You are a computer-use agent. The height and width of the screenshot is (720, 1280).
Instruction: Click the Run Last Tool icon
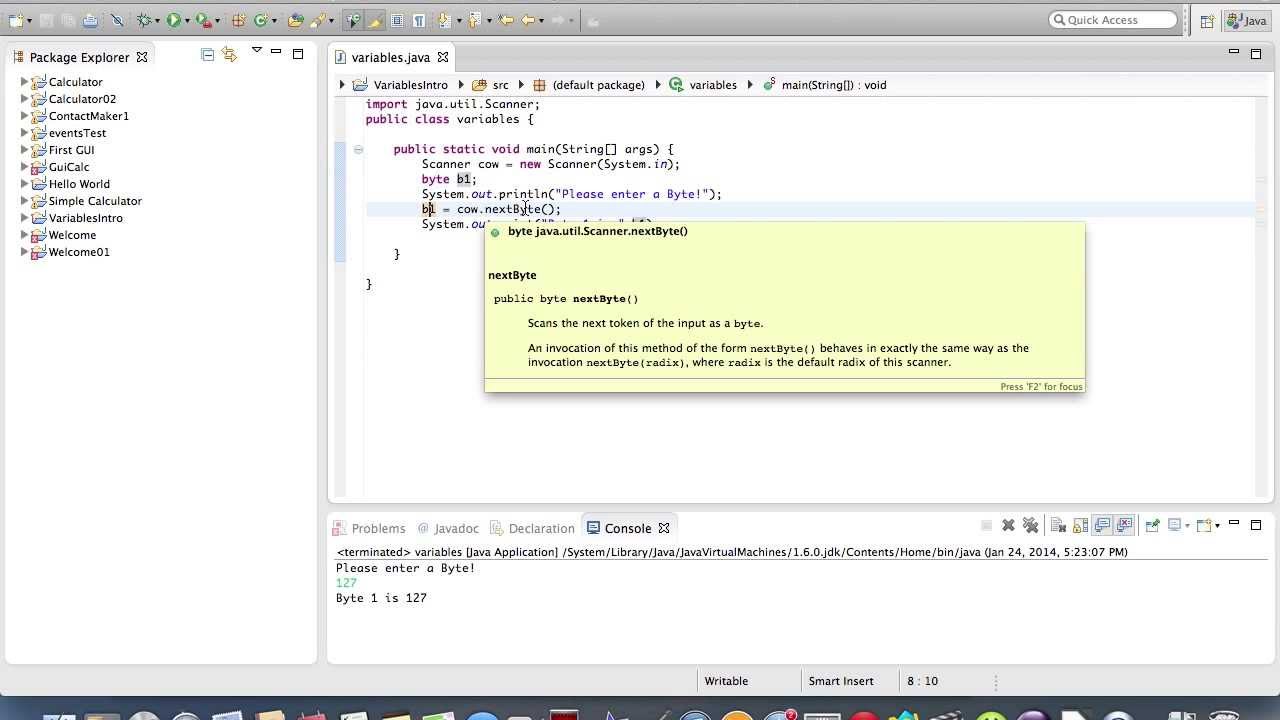point(203,20)
